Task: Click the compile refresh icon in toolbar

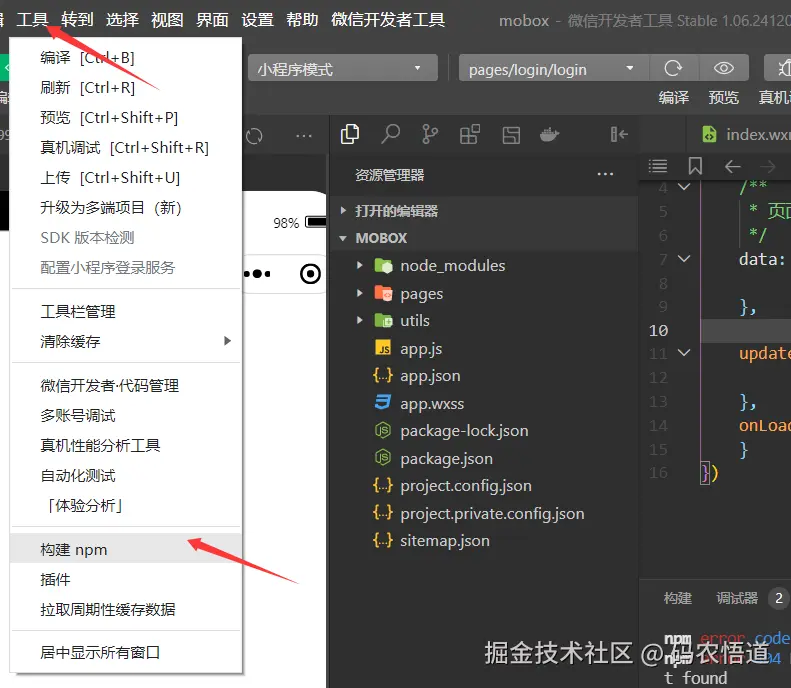Action: (673, 68)
